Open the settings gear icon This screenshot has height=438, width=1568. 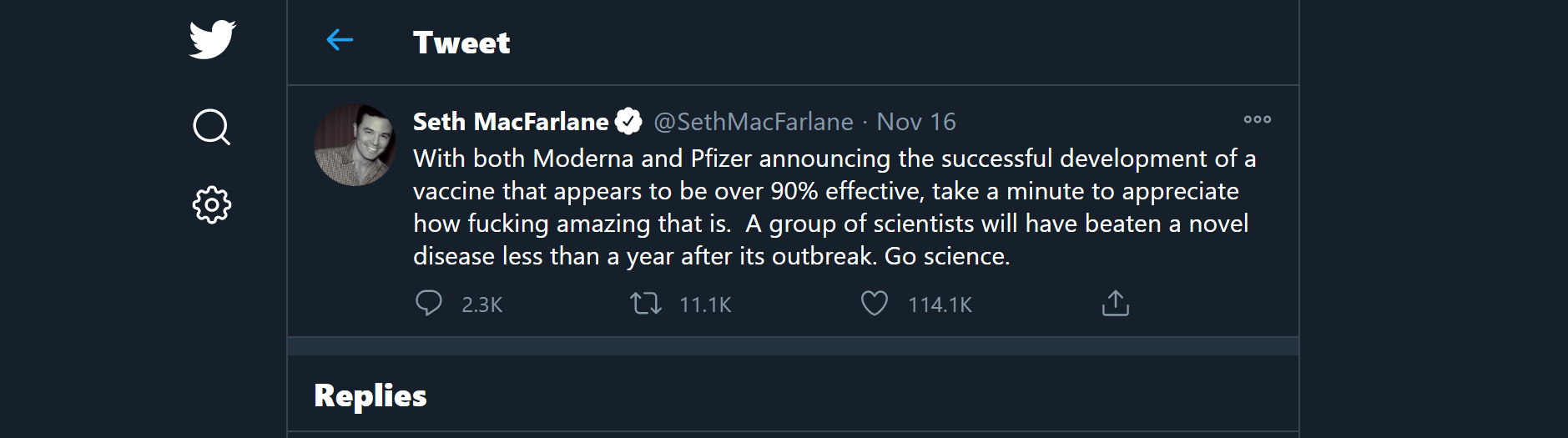pyautogui.click(x=212, y=204)
